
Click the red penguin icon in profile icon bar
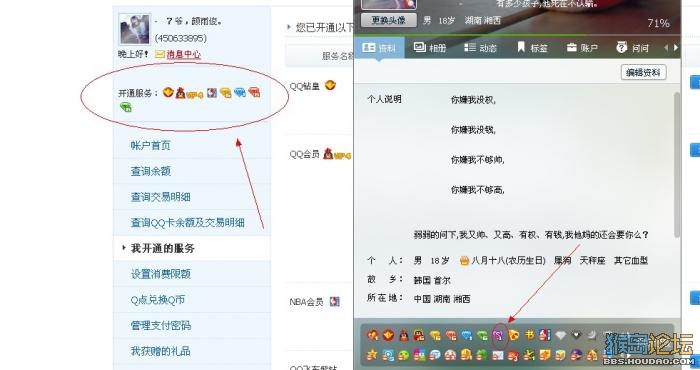[404, 335]
